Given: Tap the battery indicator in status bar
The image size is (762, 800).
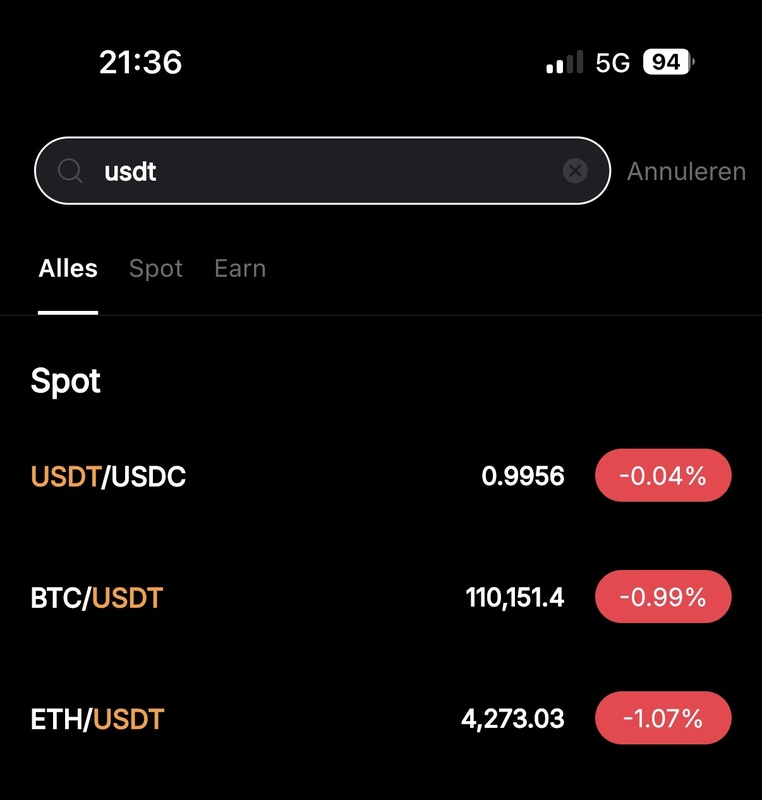Looking at the screenshot, I should click(668, 62).
